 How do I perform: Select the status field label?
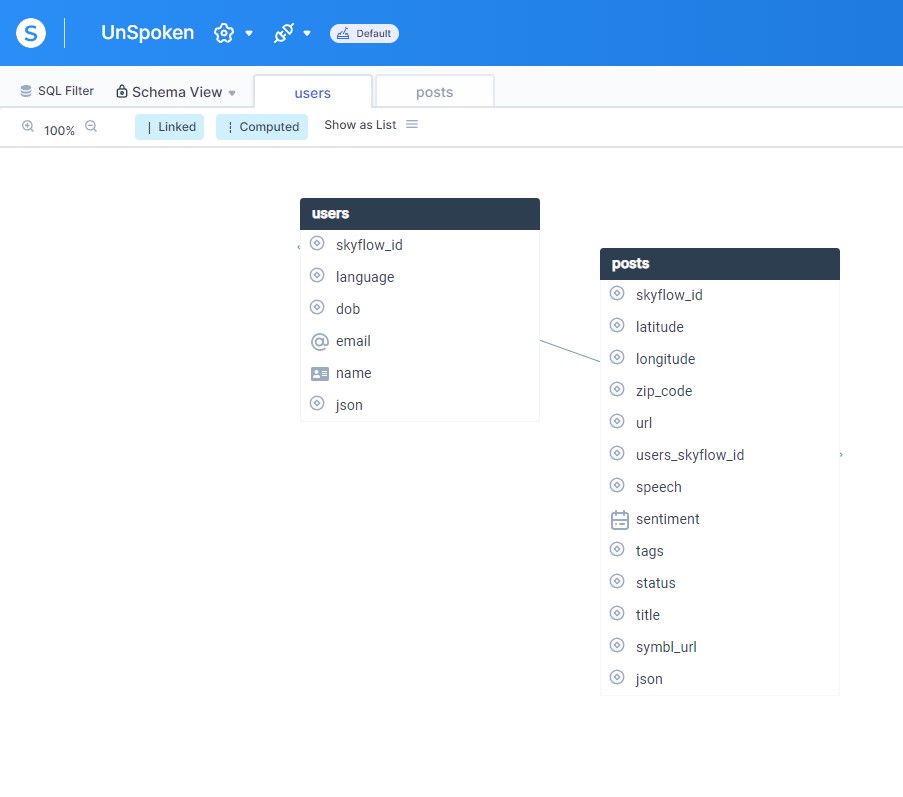coord(656,583)
